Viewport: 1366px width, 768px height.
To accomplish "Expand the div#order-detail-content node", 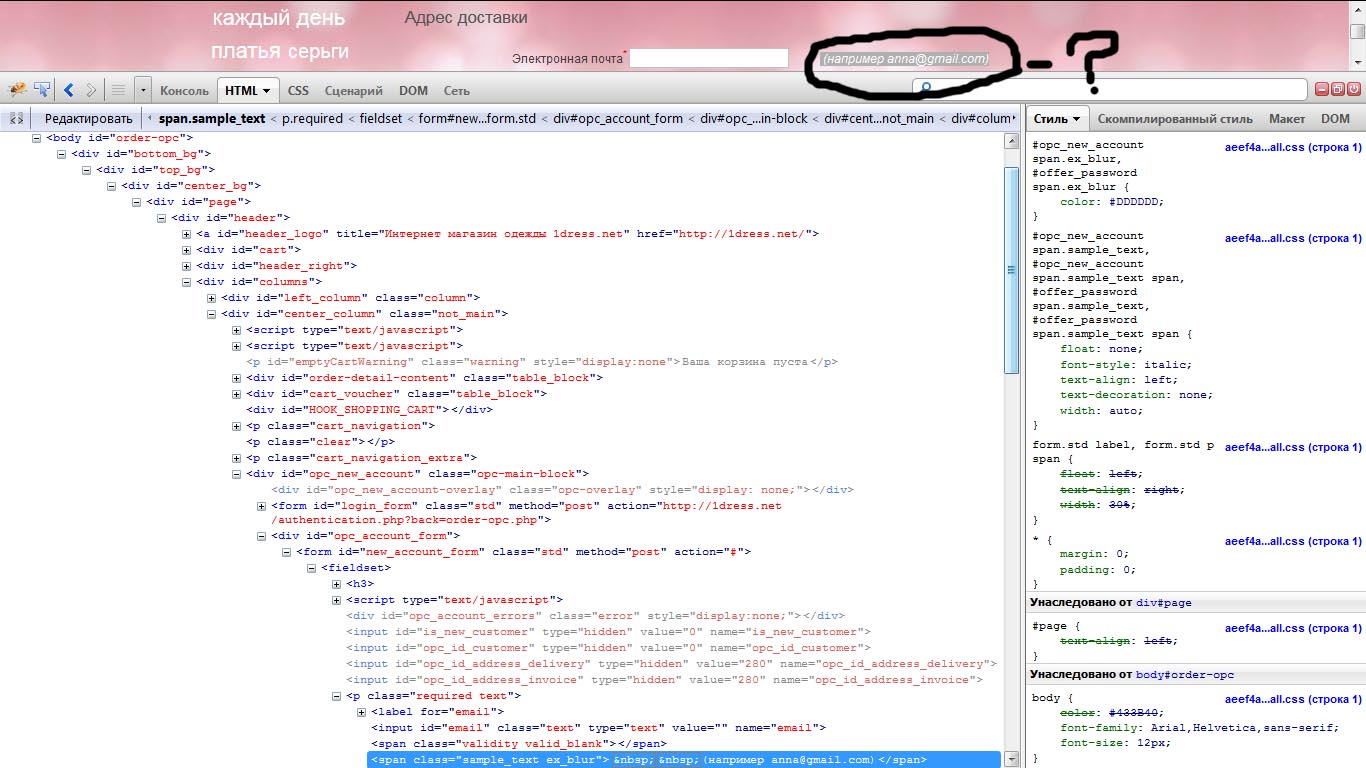I will click(237, 378).
